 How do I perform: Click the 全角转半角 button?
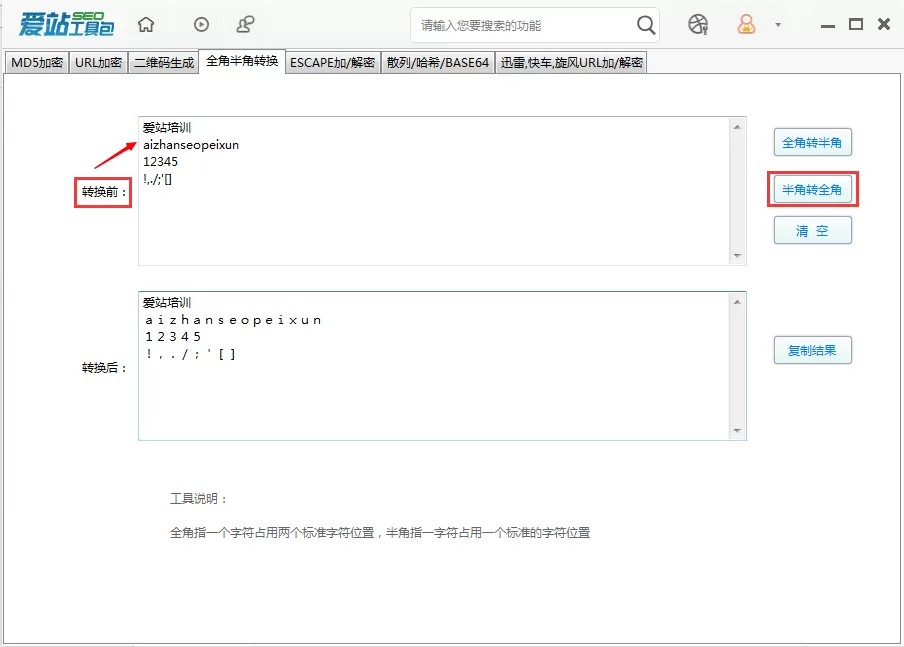pyautogui.click(x=812, y=142)
